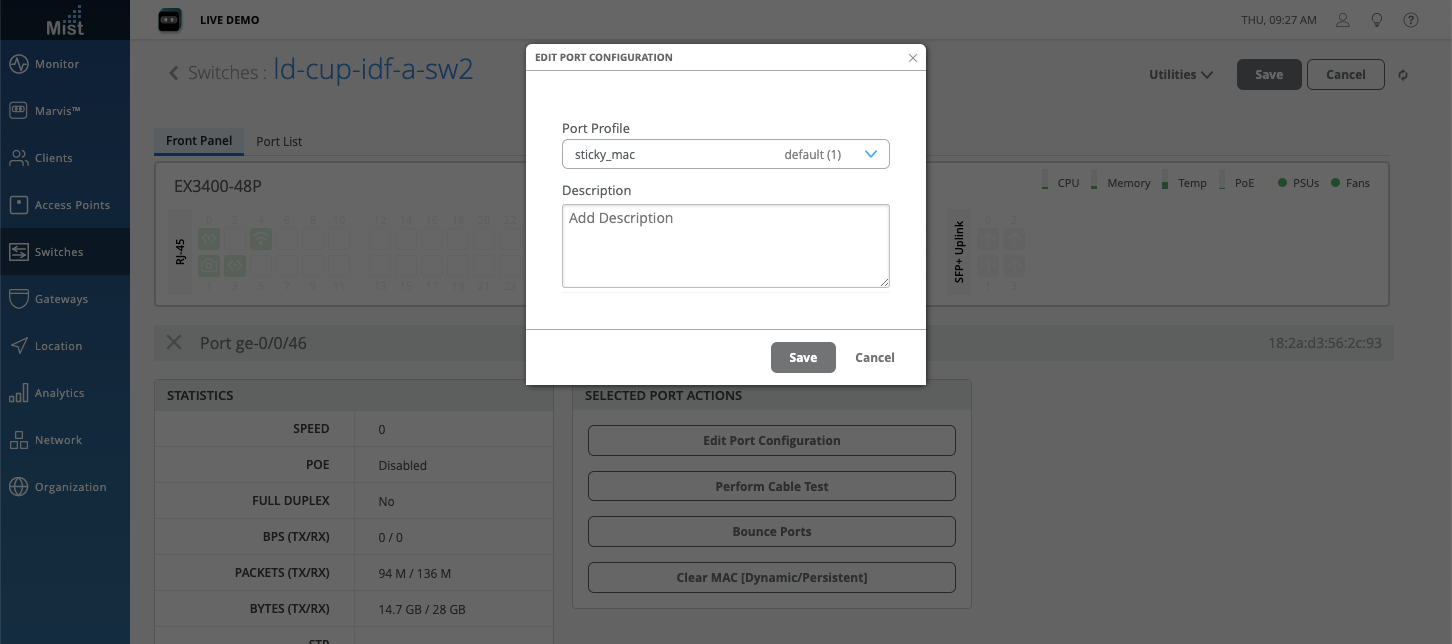
Task: Open the Organization menu in sidebar
Action: (70, 487)
